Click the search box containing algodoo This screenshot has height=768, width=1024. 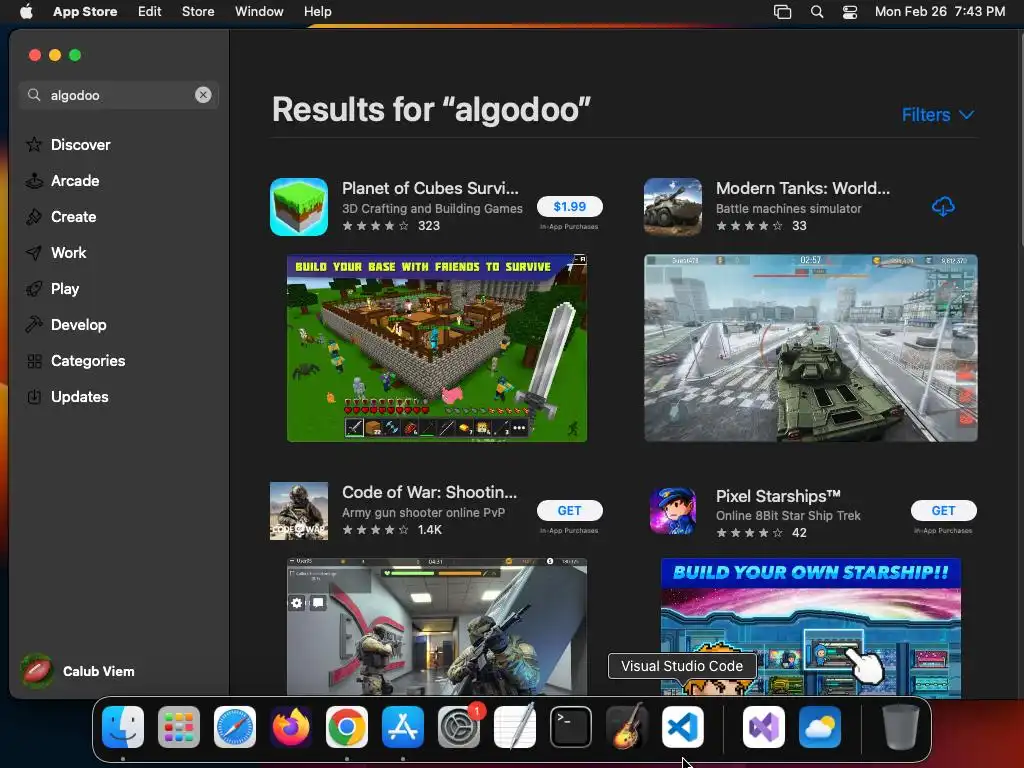click(x=119, y=95)
